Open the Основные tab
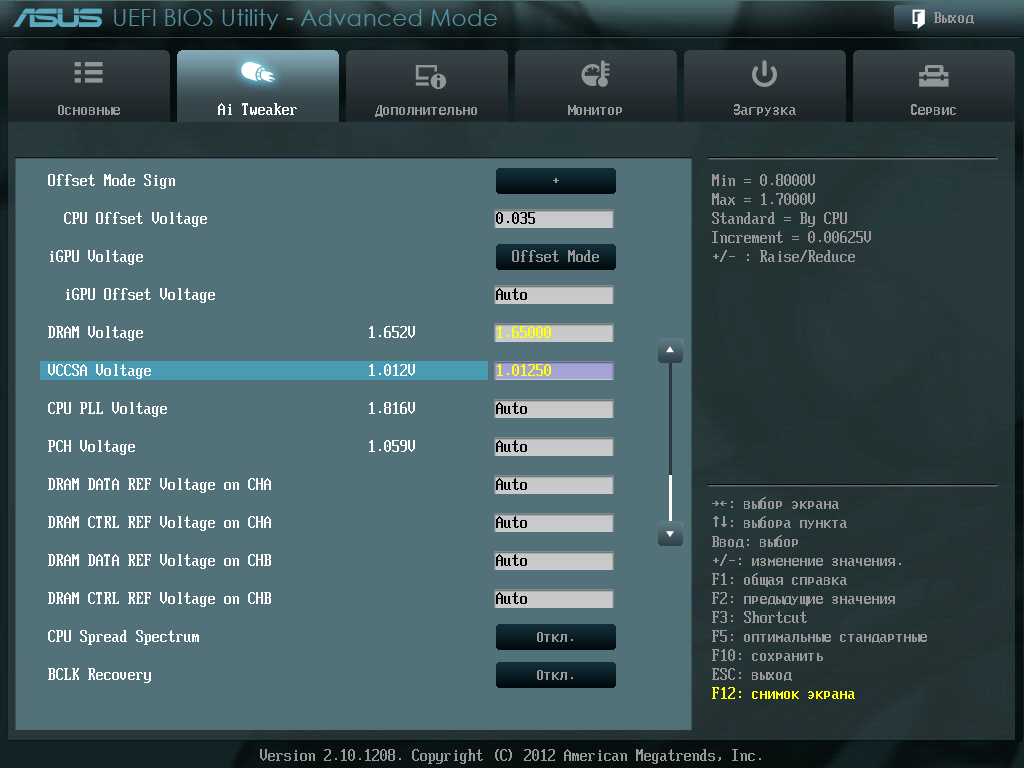The image size is (1024, 768). pyautogui.click(x=89, y=86)
